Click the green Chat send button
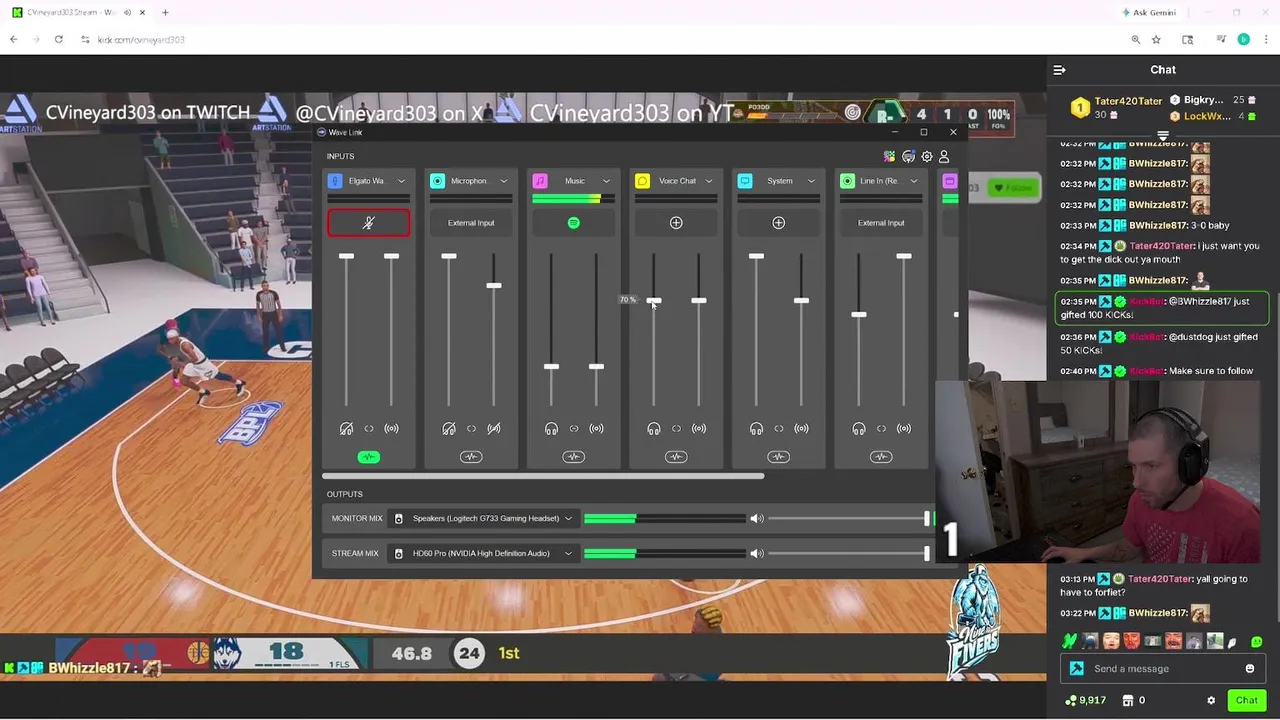Image resolution: width=1280 pixels, height=720 pixels. pyautogui.click(x=1246, y=701)
